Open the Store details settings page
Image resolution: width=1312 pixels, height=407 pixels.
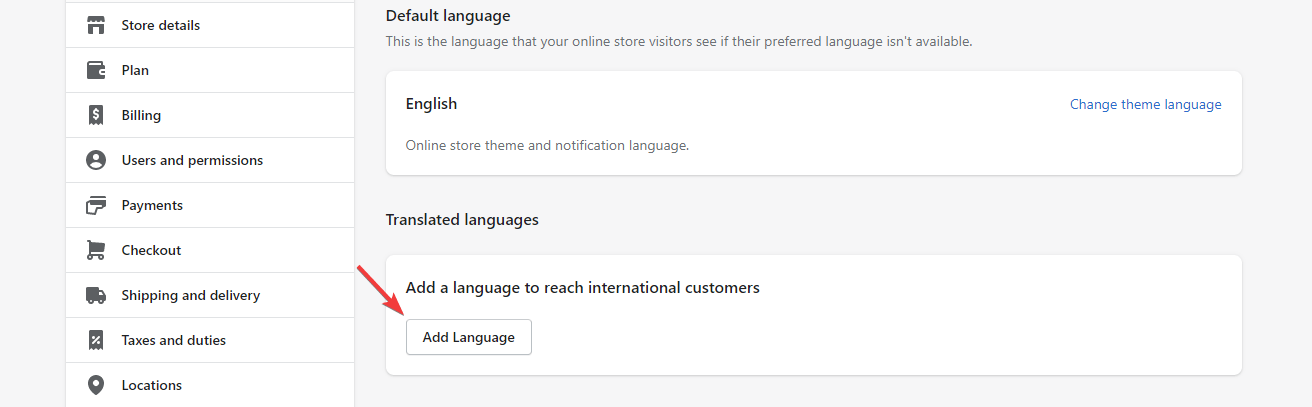(x=210, y=25)
